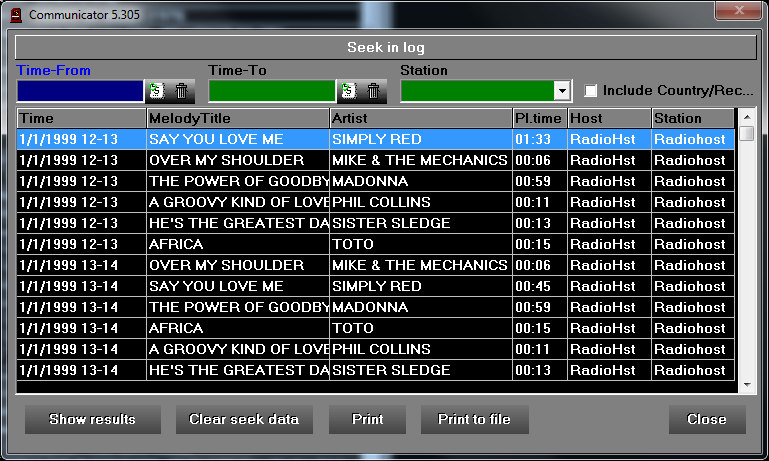Click the Seek in log header bar

[385, 48]
